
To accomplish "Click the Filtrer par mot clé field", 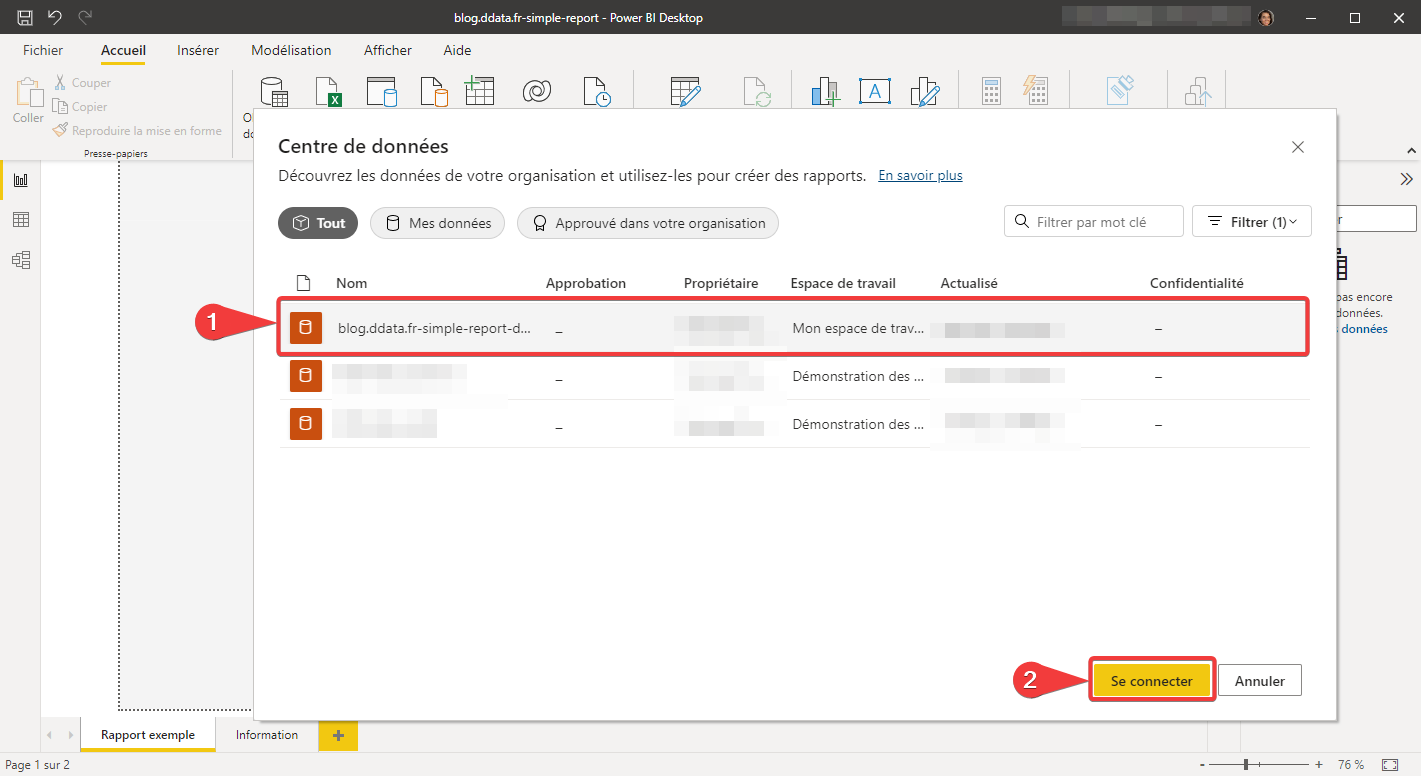I will [x=1094, y=222].
